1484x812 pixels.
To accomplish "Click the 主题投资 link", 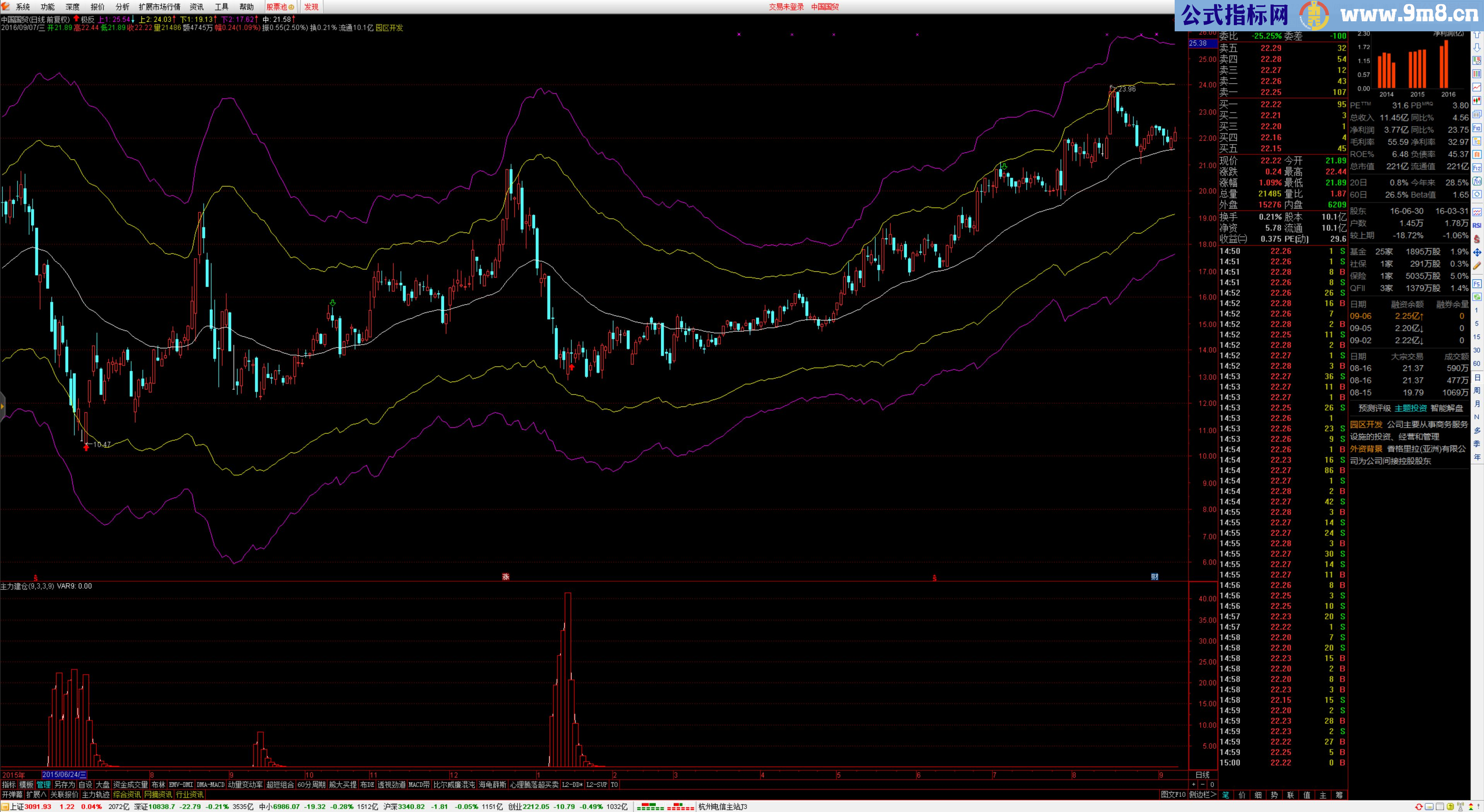I will click(x=1410, y=408).
